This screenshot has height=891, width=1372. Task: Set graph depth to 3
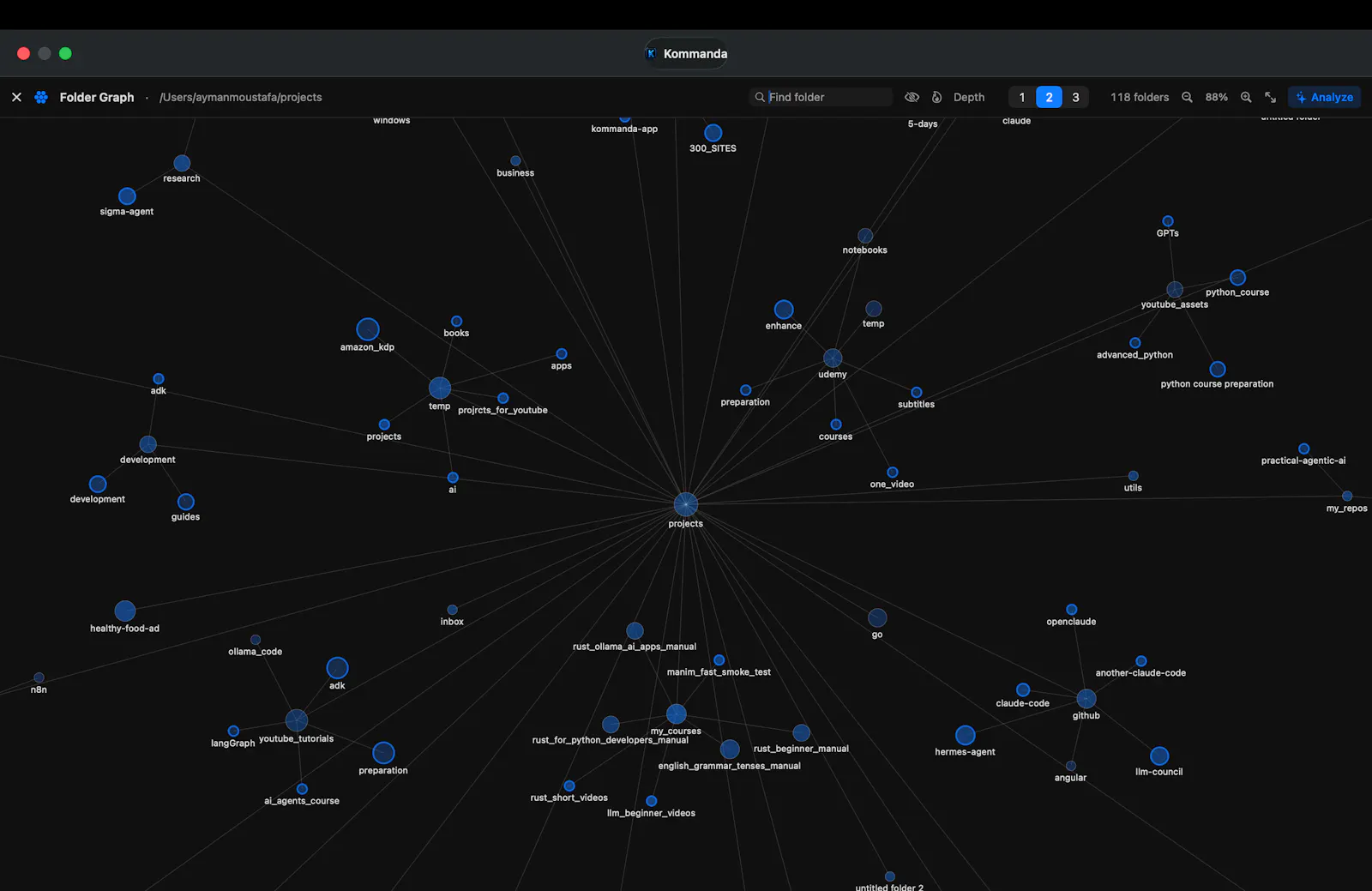point(1075,97)
